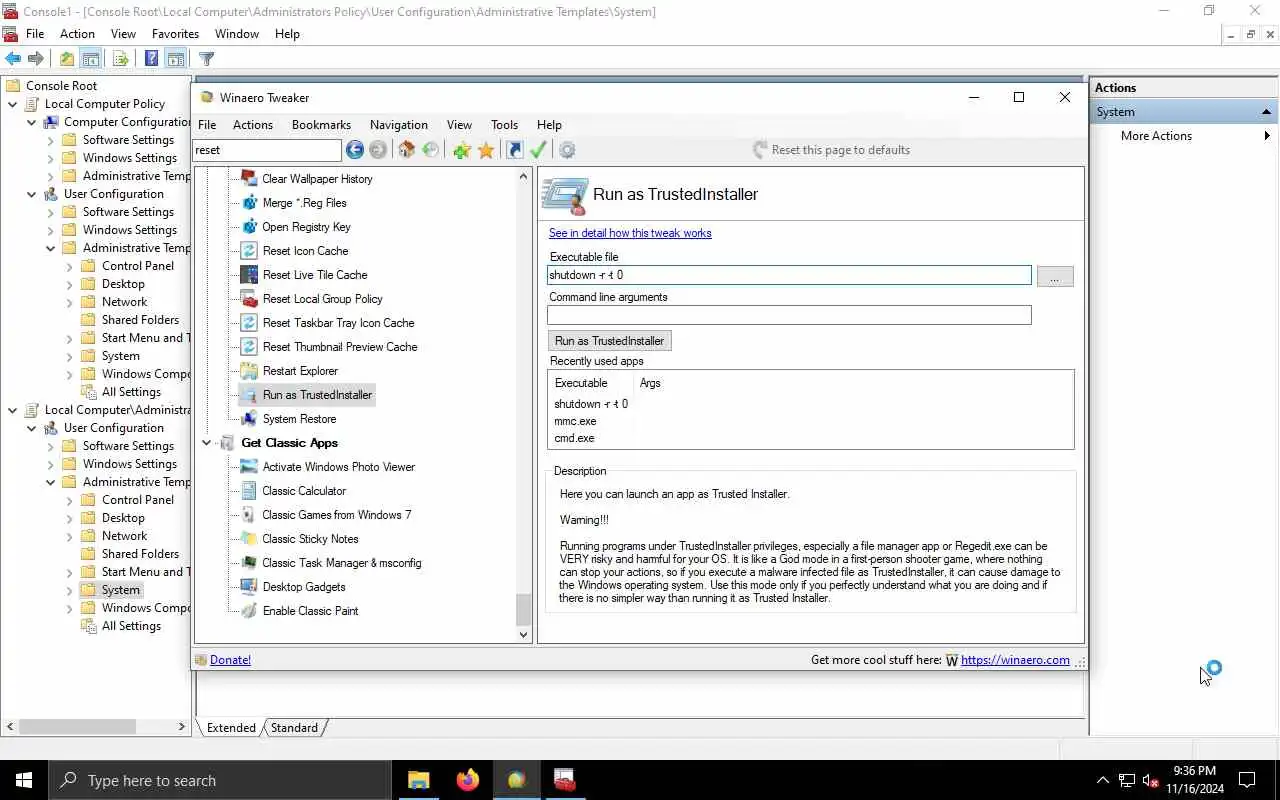1280x800 pixels.
Task: Click Reset this page to defaults
Action: tap(831, 150)
